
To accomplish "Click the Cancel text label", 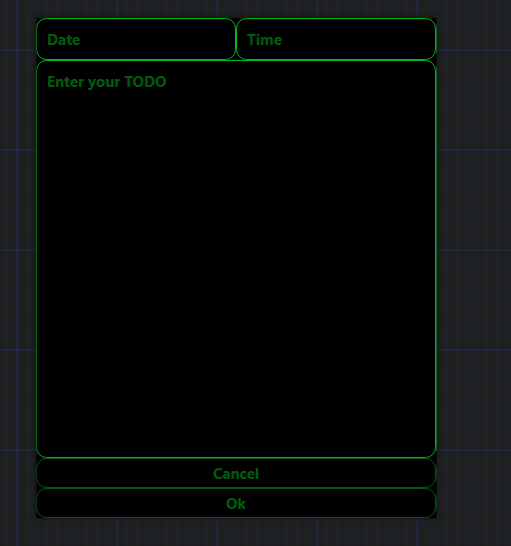I will click(236, 474).
